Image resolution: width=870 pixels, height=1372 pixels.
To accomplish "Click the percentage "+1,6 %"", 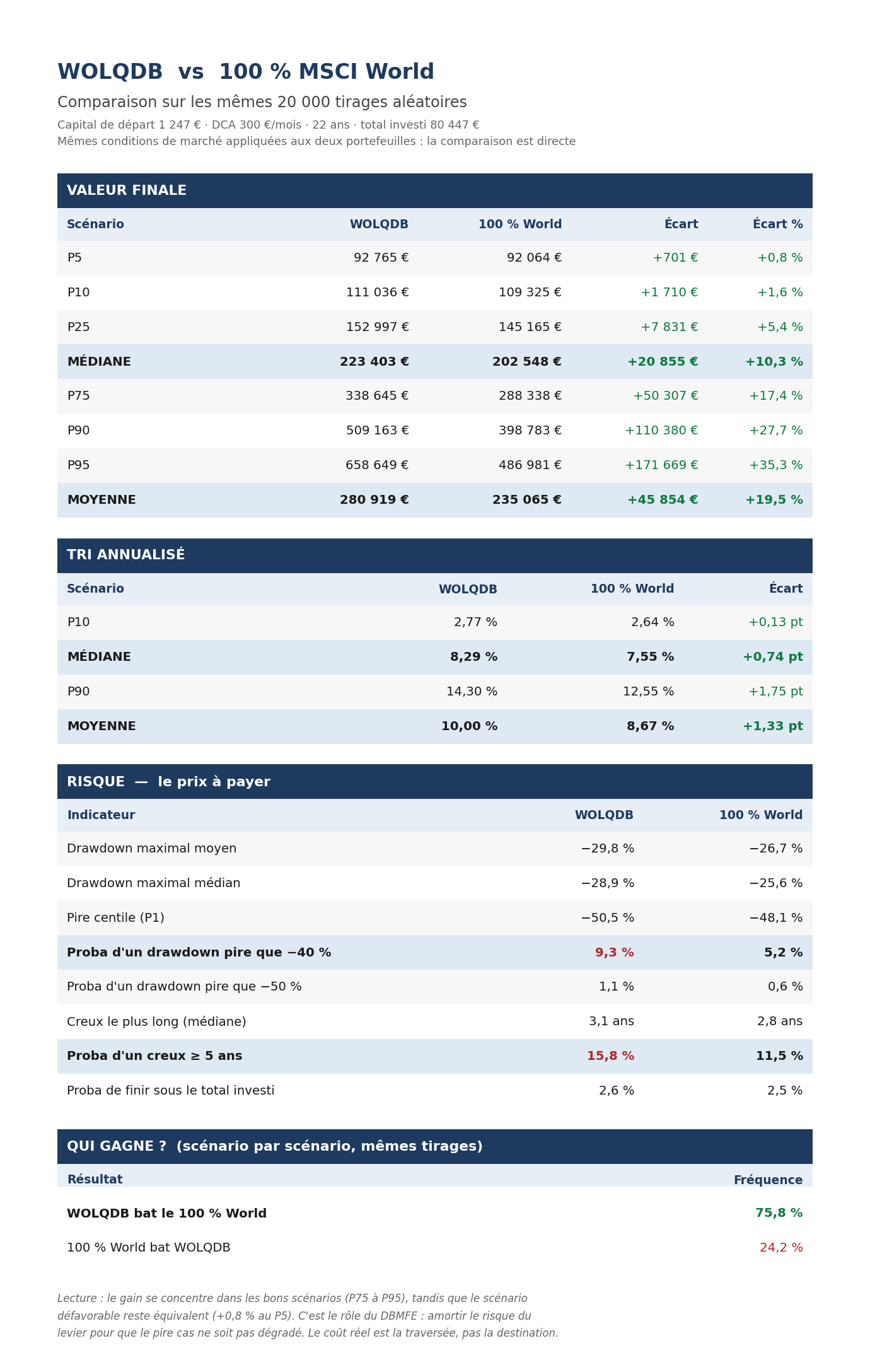I will pyautogui.click(x=780, y=293).
